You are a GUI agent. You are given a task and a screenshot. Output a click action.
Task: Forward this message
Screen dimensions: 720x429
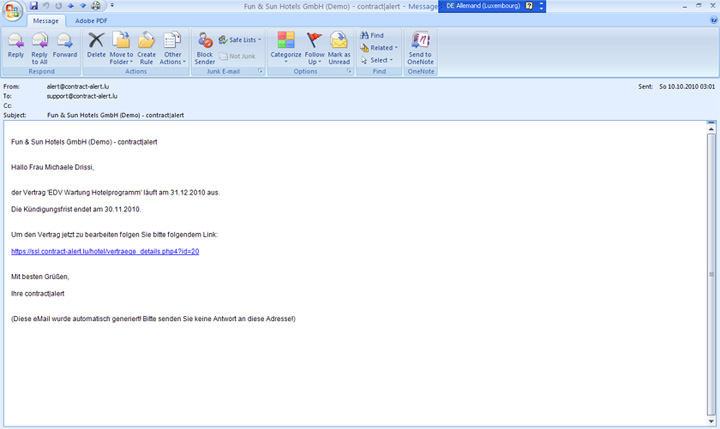64,45
